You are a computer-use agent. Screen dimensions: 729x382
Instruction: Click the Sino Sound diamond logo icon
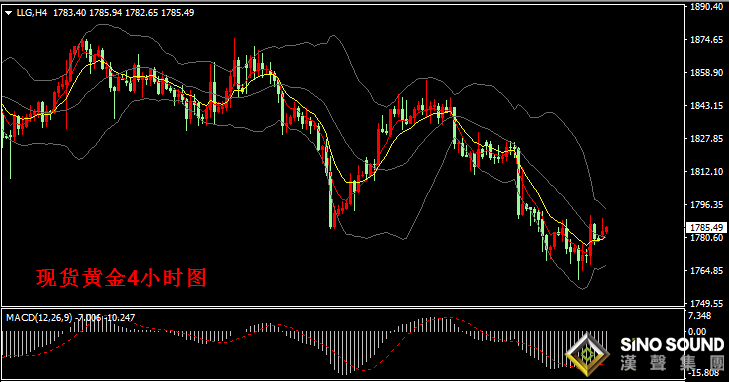(588, 354)
